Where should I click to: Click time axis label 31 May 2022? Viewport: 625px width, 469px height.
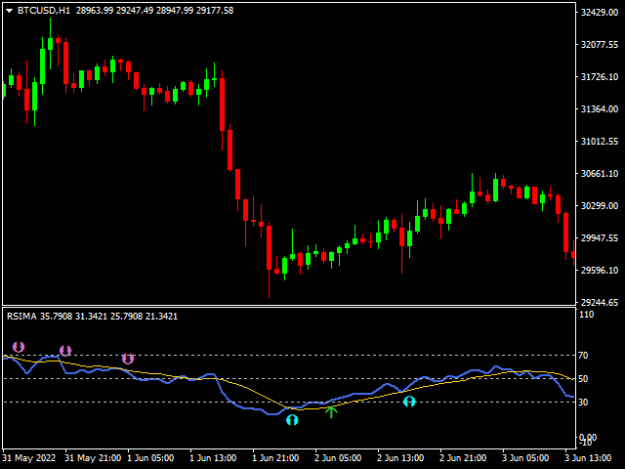click(29, 458)
